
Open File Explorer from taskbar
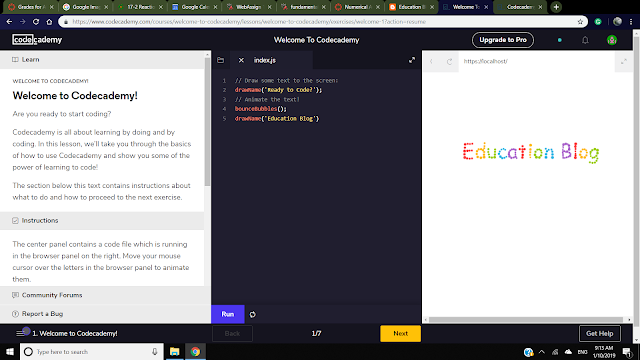pos(174,351)
